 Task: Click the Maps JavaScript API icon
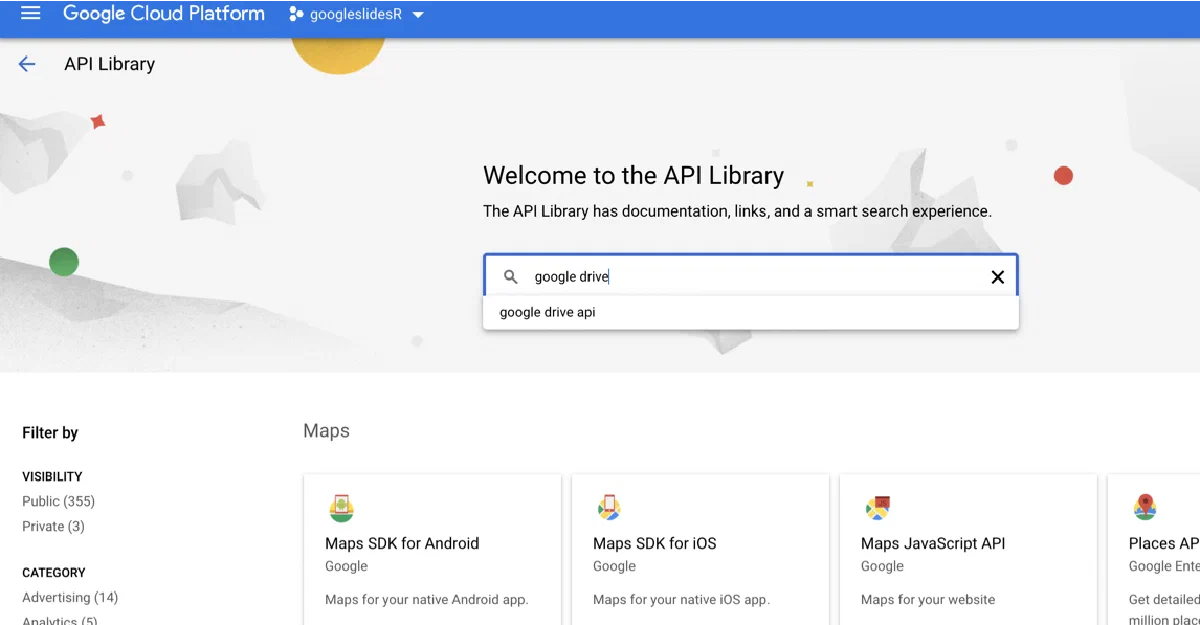[877, 507]
